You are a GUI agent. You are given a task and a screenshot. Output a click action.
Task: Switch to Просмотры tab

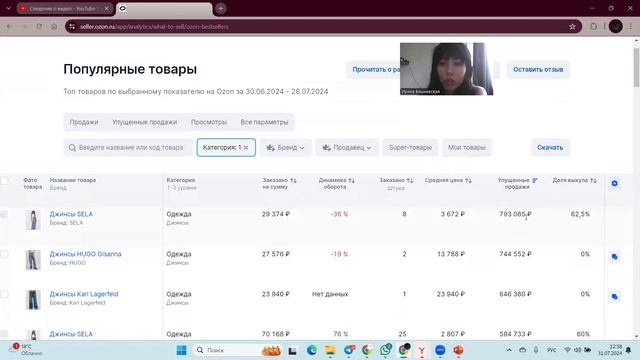tap(209, 122)
